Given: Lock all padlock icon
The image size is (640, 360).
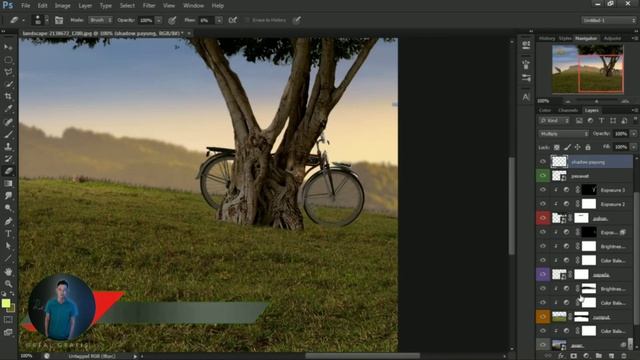Looking at the screenshot, I should coord(588,147).
